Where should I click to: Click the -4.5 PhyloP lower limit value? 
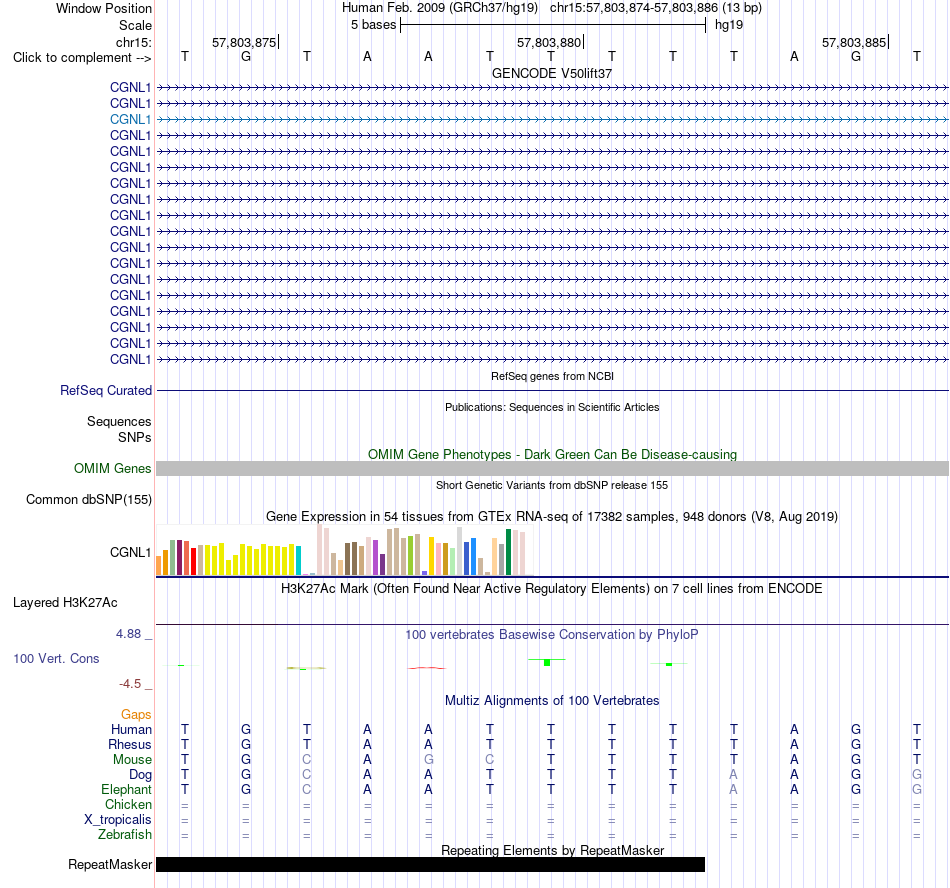point(130,684)
